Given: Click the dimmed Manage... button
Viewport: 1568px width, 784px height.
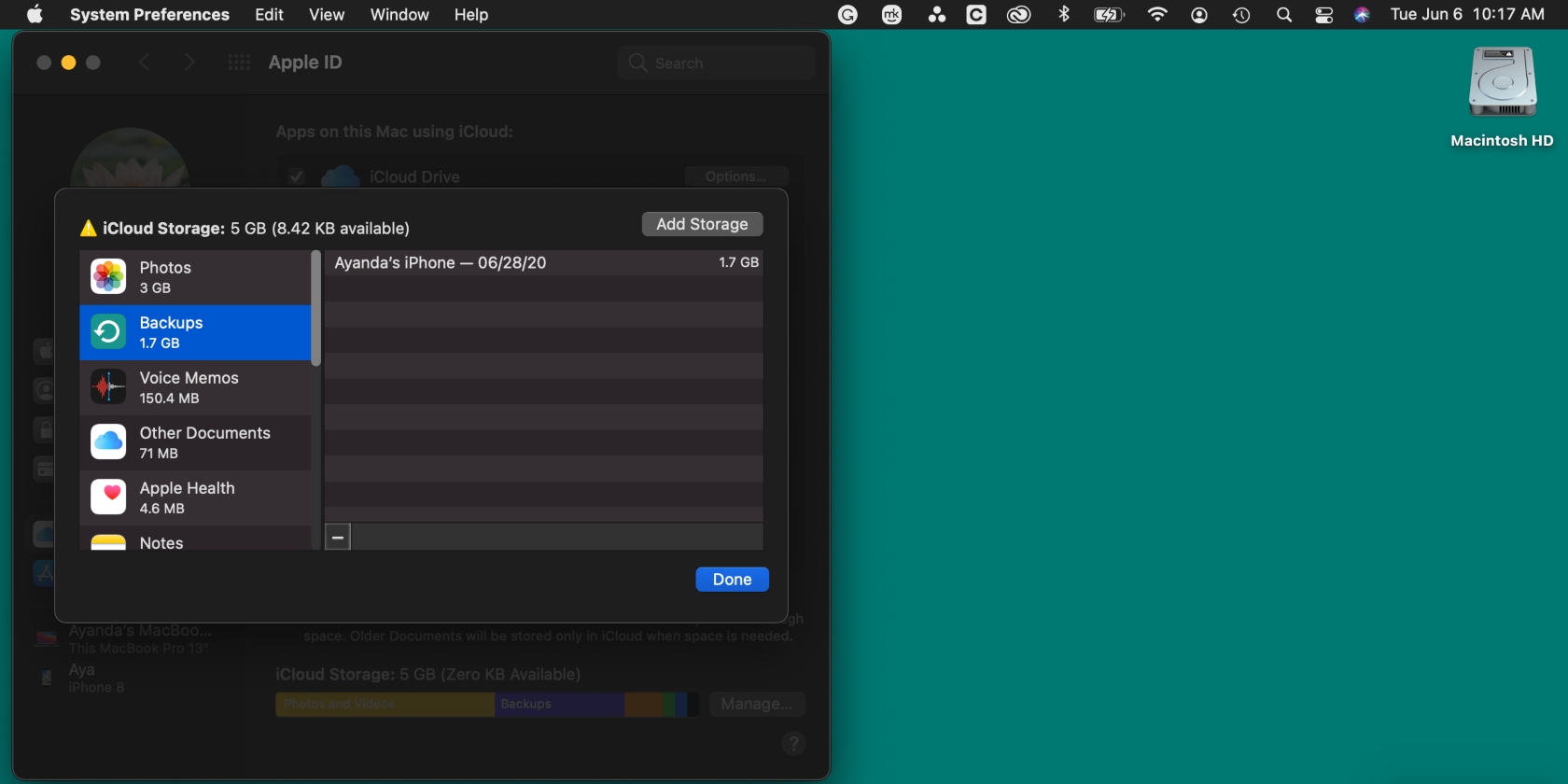Looking at the screenshot, I should tap(757, 704).
